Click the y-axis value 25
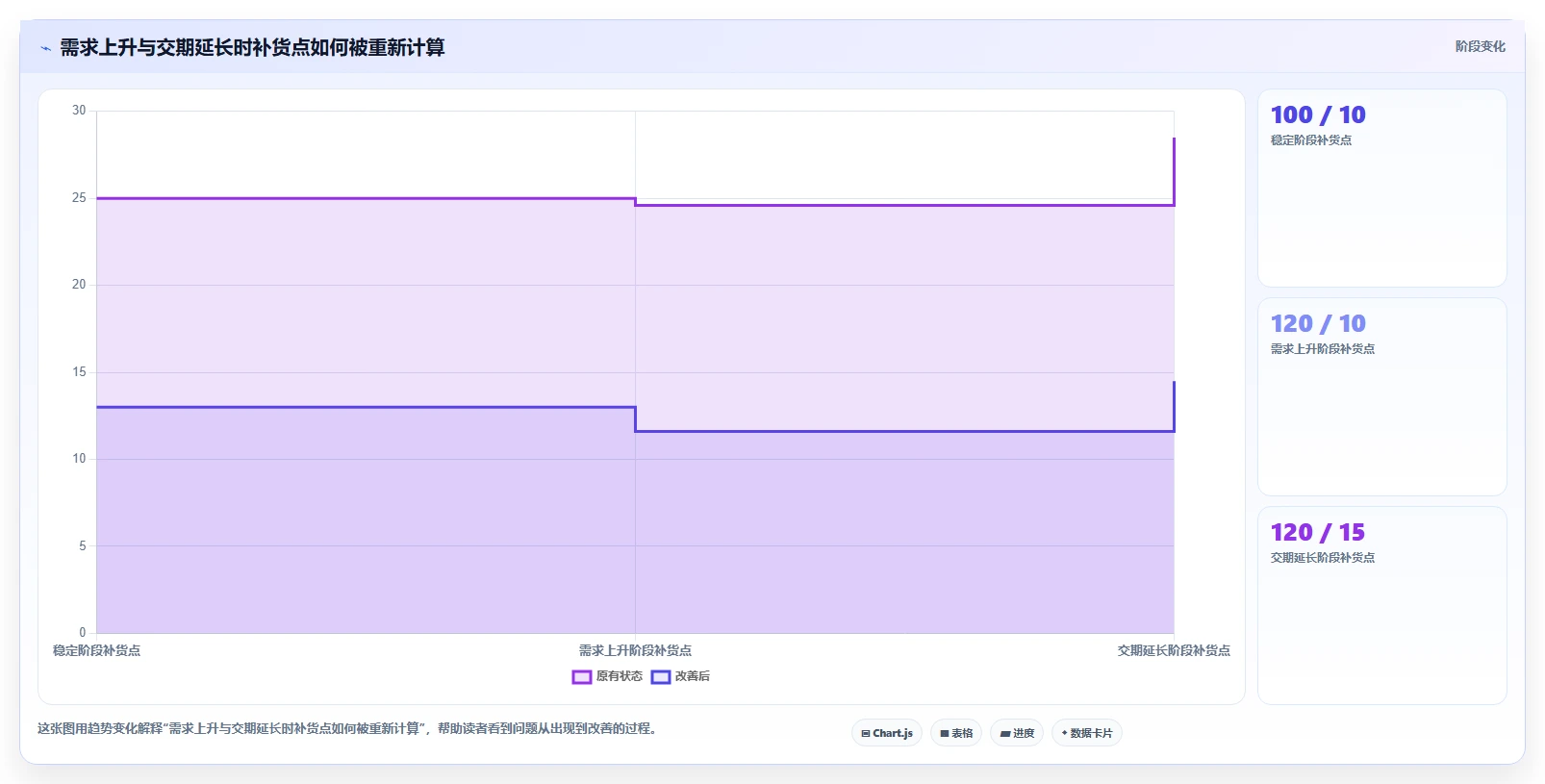The width and height of the screenshot is (1545, 784). pyautogui.click(x=79, y=198)
